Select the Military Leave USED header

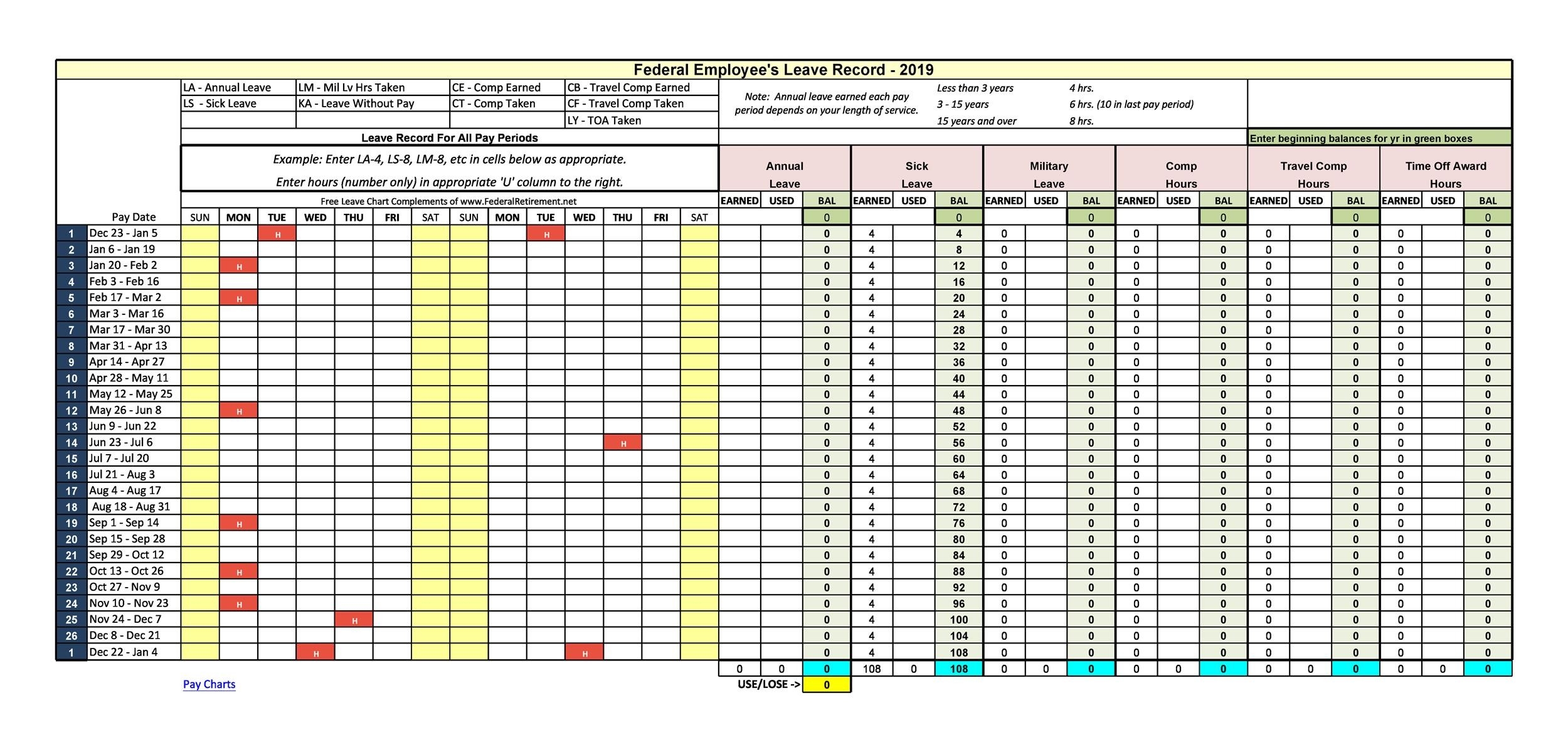click(x=1047, y=201)
